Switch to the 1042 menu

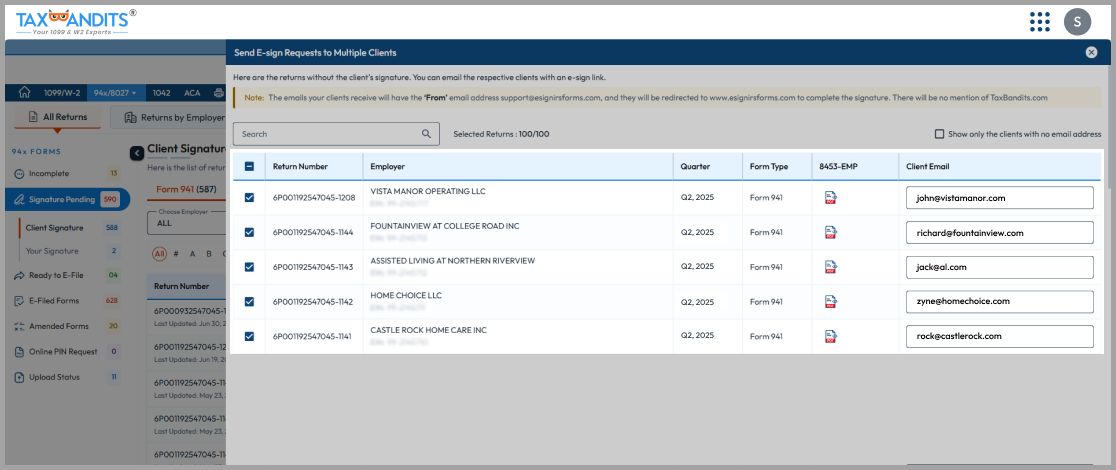pyautogui.click(x=164, y=93)
